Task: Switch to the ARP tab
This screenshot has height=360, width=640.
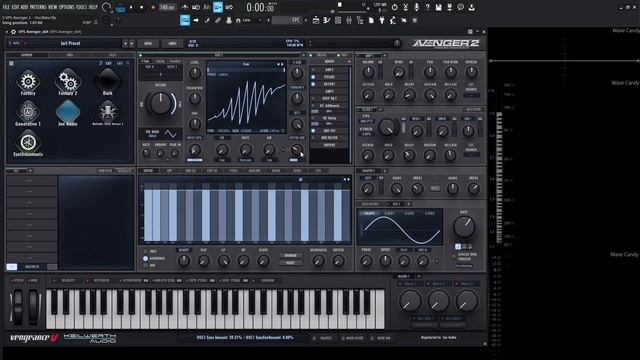Action: point(169,171)
